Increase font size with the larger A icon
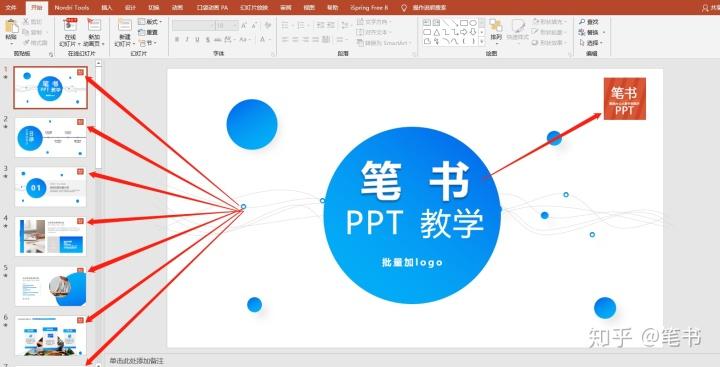The width and height of the screenshot is (720, 367). click(x=243, y=25)
